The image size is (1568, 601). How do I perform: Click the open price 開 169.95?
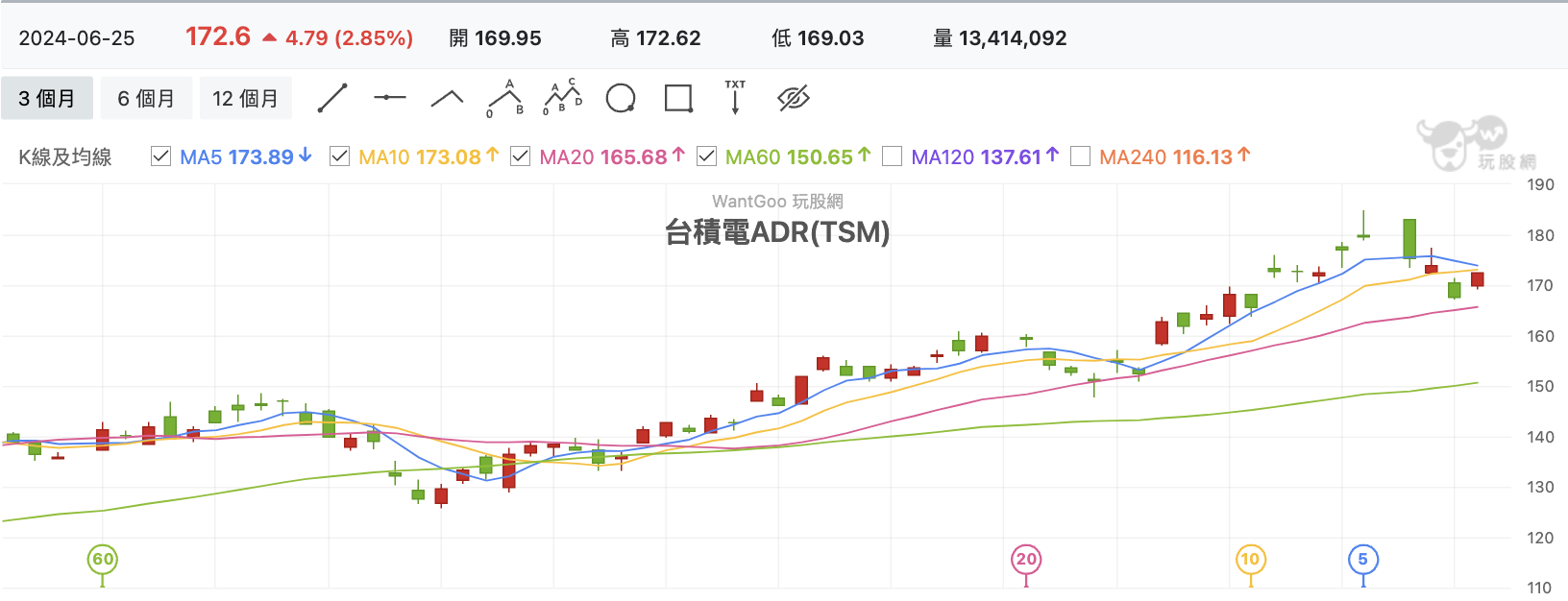(x=496, y=38)
